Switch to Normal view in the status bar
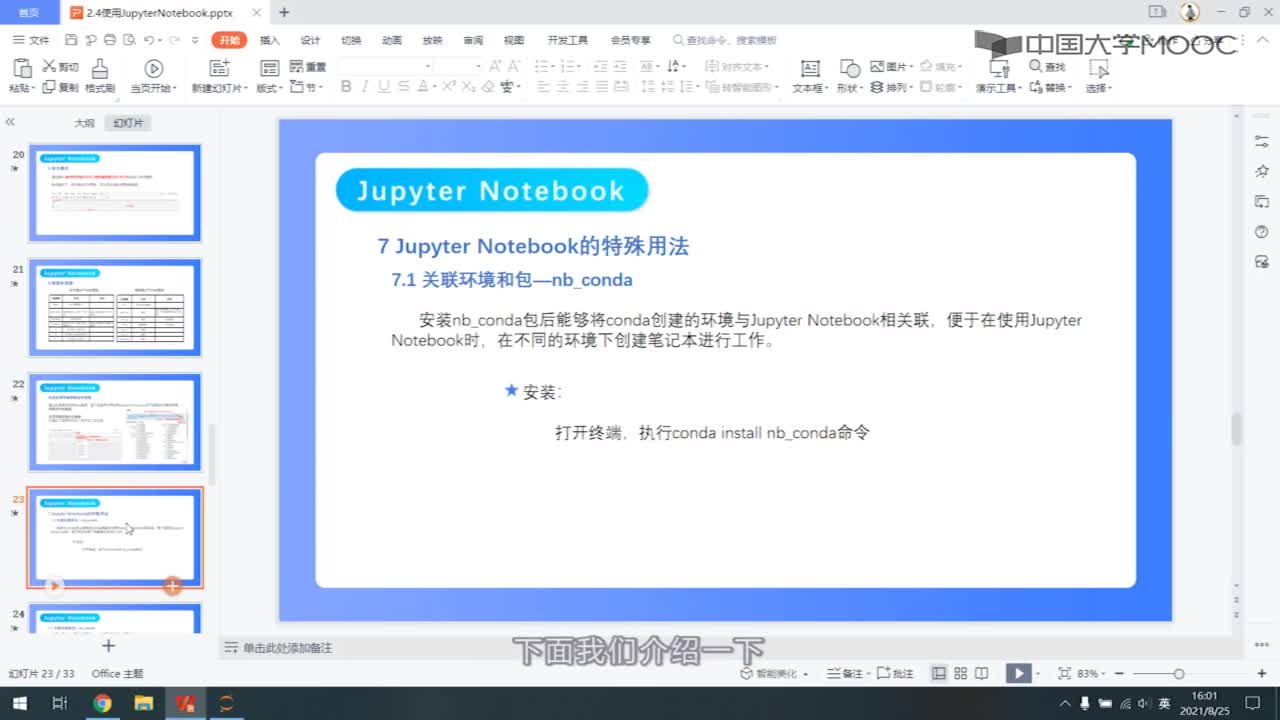Screen dimensions: 1280x720 (939, 673)
